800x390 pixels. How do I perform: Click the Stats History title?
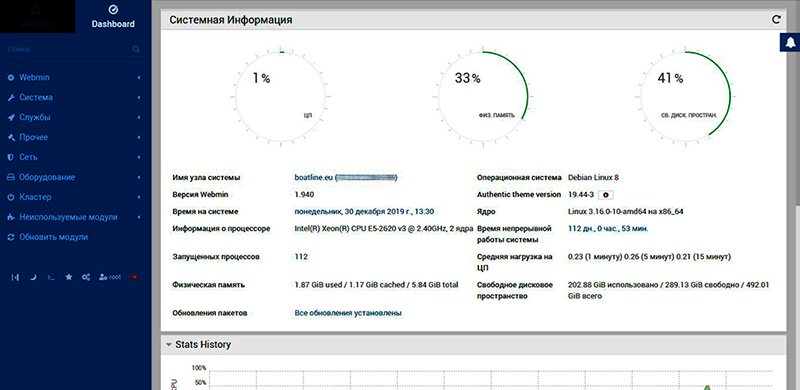pyautogui.click(x=203, y=345)
